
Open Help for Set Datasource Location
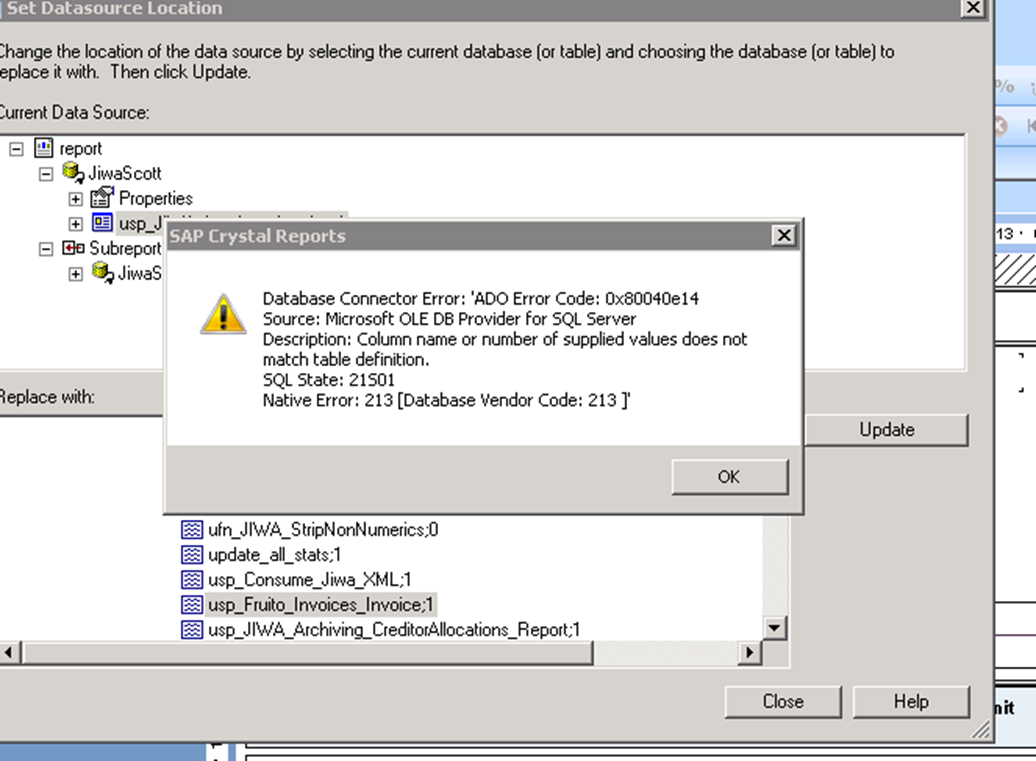pos(911,702)
